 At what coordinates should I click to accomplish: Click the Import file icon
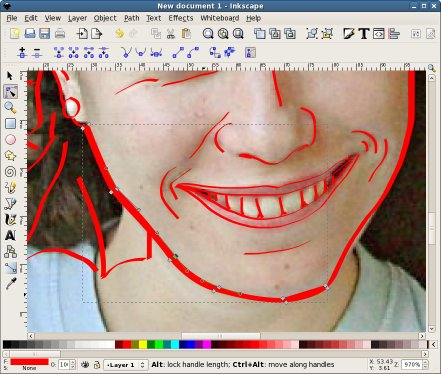click(x=82, y=34)
